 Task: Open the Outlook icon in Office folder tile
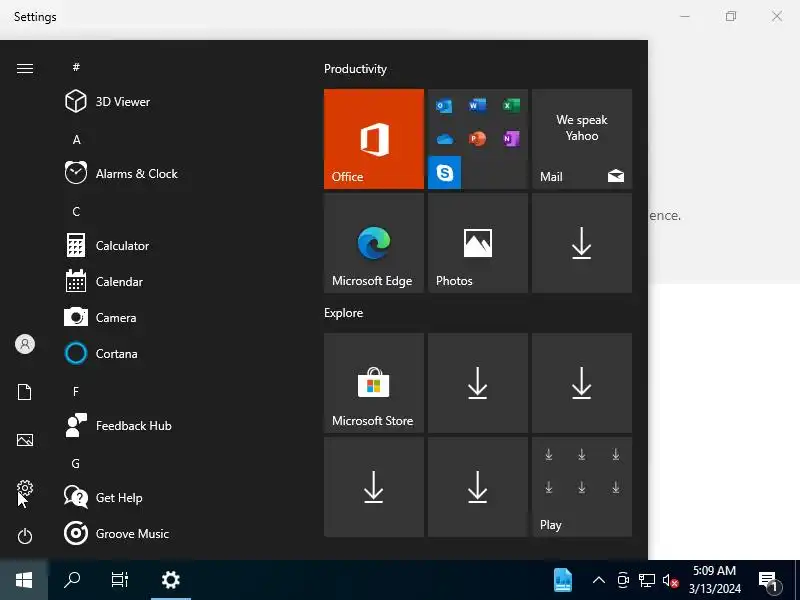pyautogui.click(x=444, y=106)
